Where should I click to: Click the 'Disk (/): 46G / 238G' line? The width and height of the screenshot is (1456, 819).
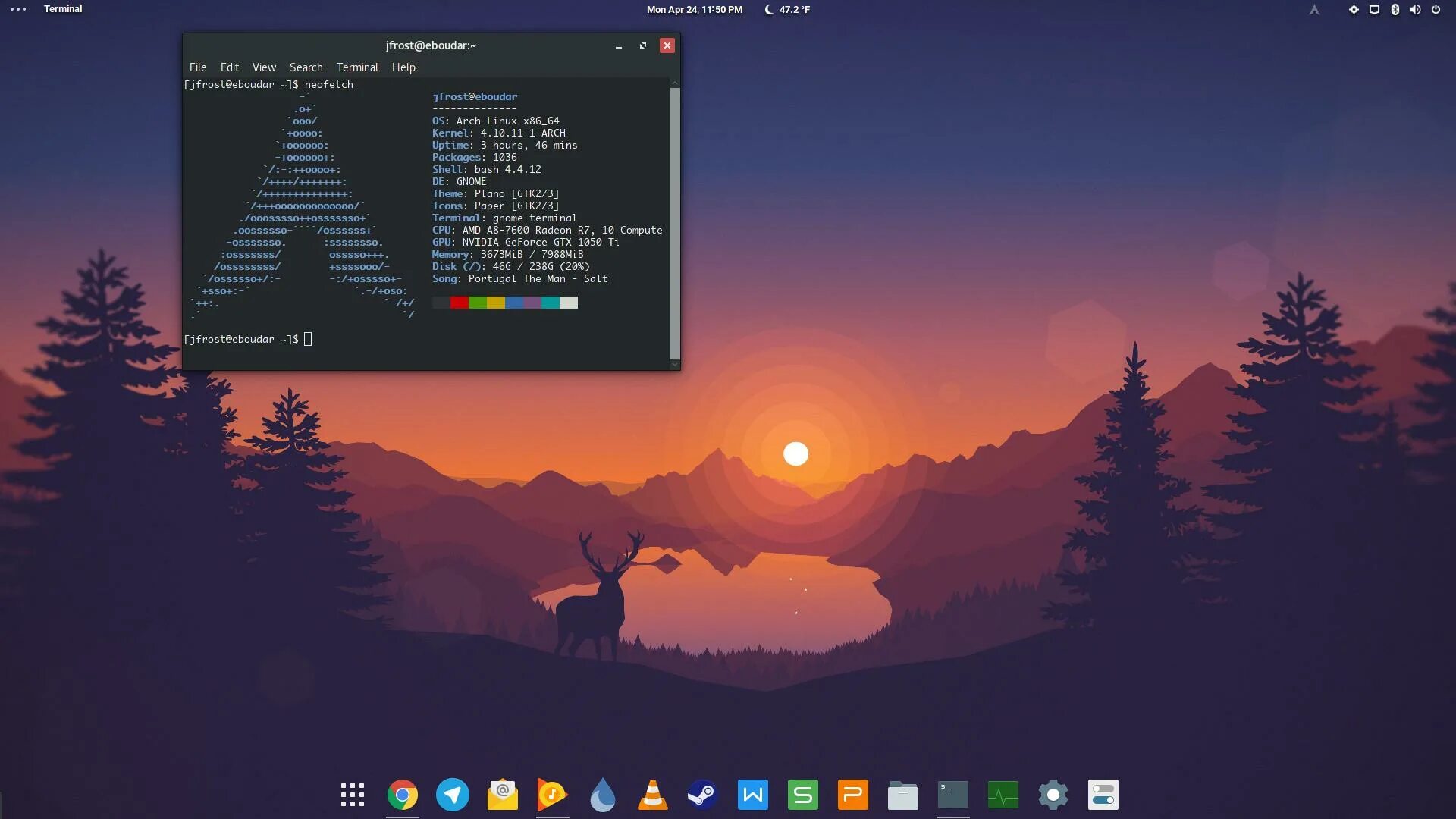point(511,266)
